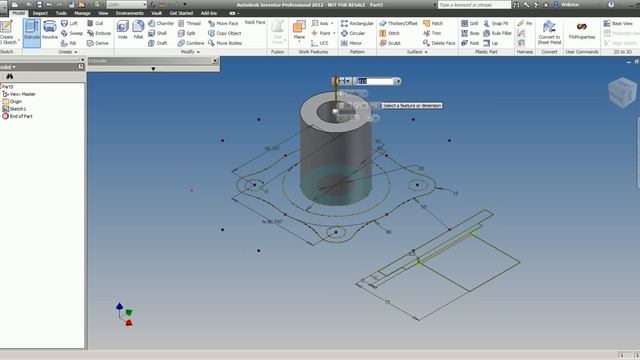This screenshot has width=640, height=360.
Task: Click the Create 2D Sketch tool
Action: click(x=7, y=33)
